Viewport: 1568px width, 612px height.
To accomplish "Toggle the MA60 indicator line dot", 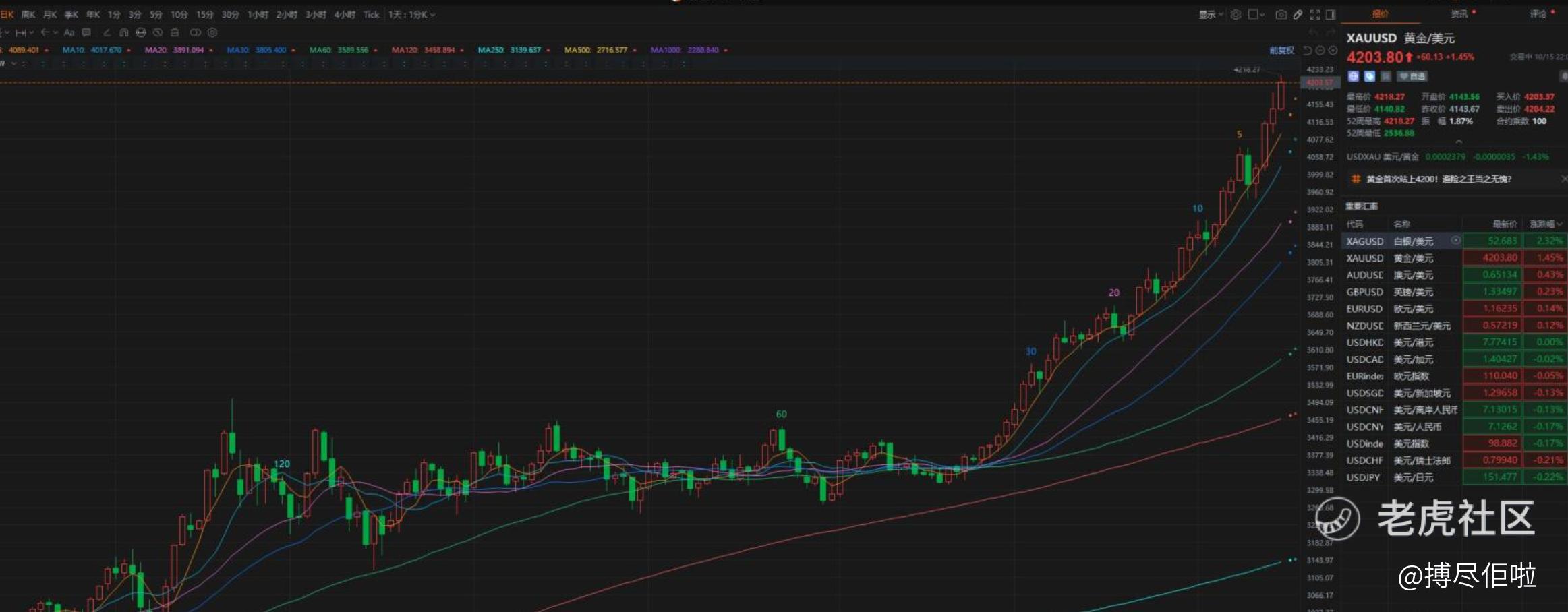I will pyautogui.click(x=376, y=50).
